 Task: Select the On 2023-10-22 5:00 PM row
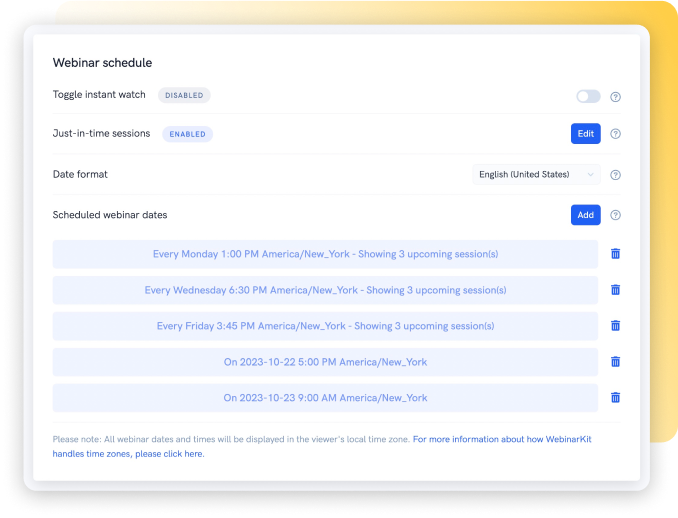point(325,362)
